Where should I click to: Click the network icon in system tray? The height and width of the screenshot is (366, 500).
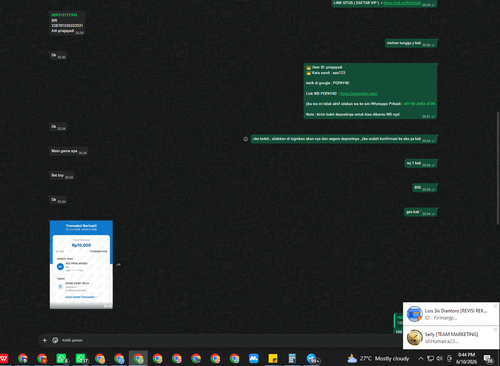[430, 359]
